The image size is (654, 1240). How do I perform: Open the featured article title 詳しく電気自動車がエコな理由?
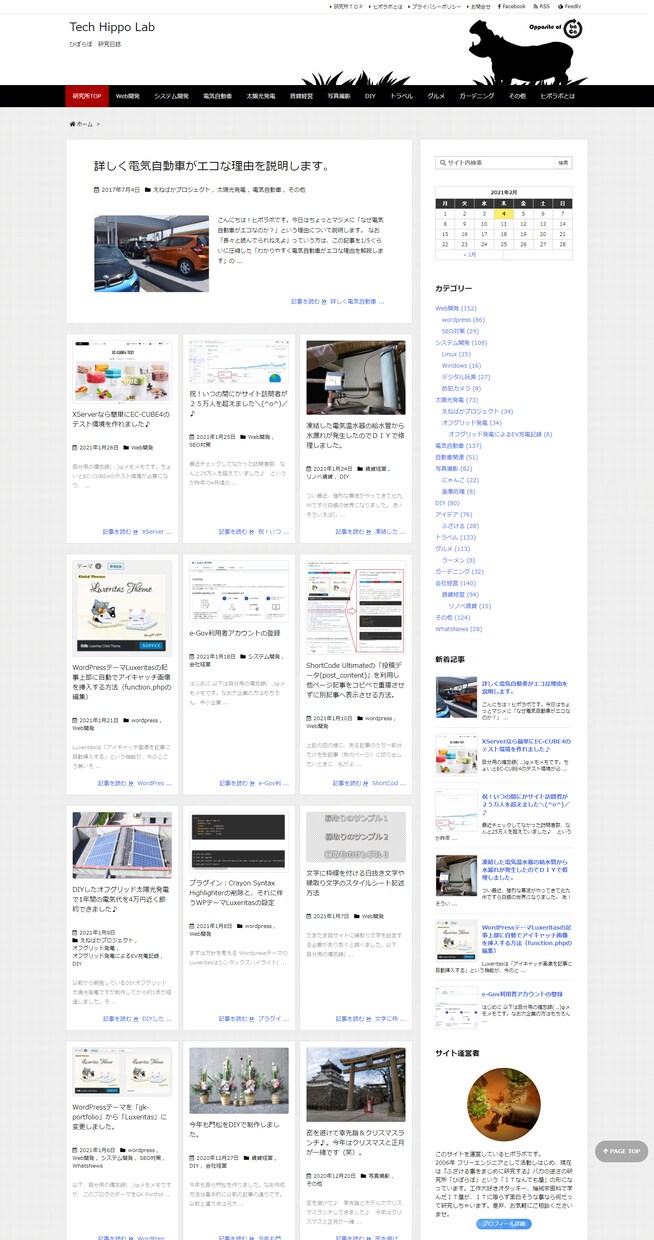click(x=212, y=166)
